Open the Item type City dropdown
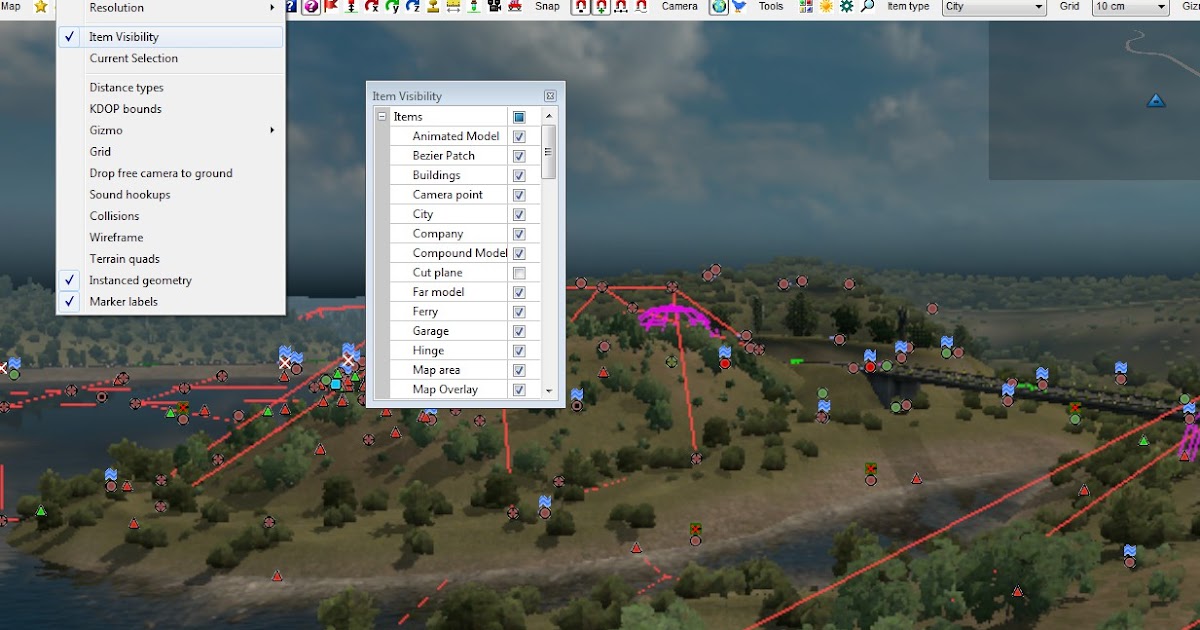The width and height of the screenshot is (1200, 630). pos(993,7)
